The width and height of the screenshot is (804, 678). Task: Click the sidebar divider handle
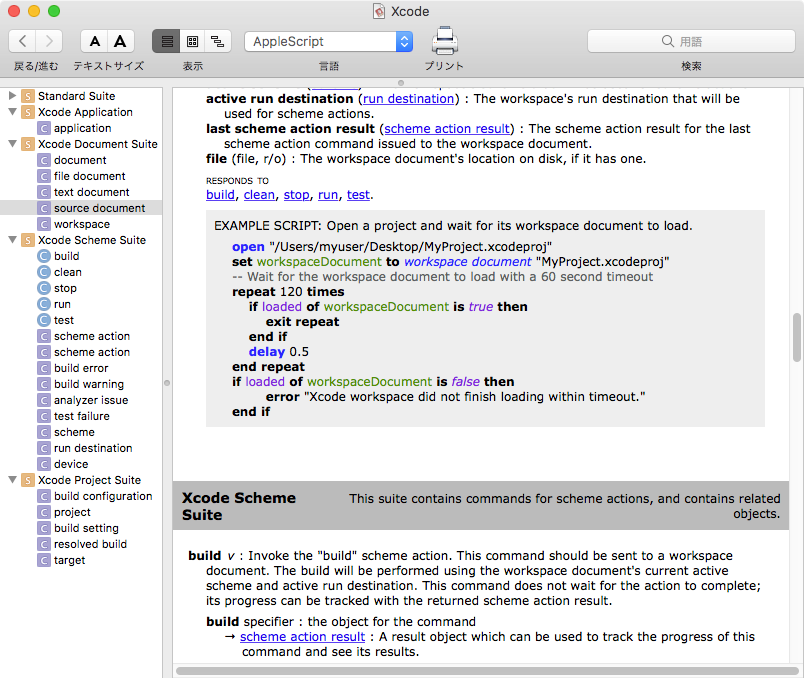coord(167,383)
